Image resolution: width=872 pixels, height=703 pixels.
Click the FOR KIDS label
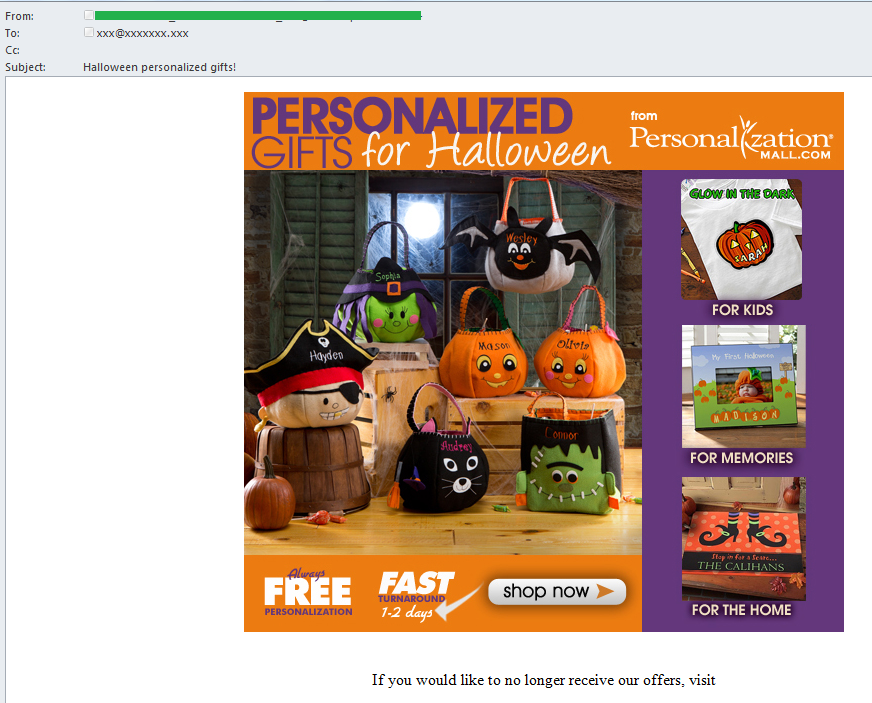pyautogui.click(x=742, y=310)
